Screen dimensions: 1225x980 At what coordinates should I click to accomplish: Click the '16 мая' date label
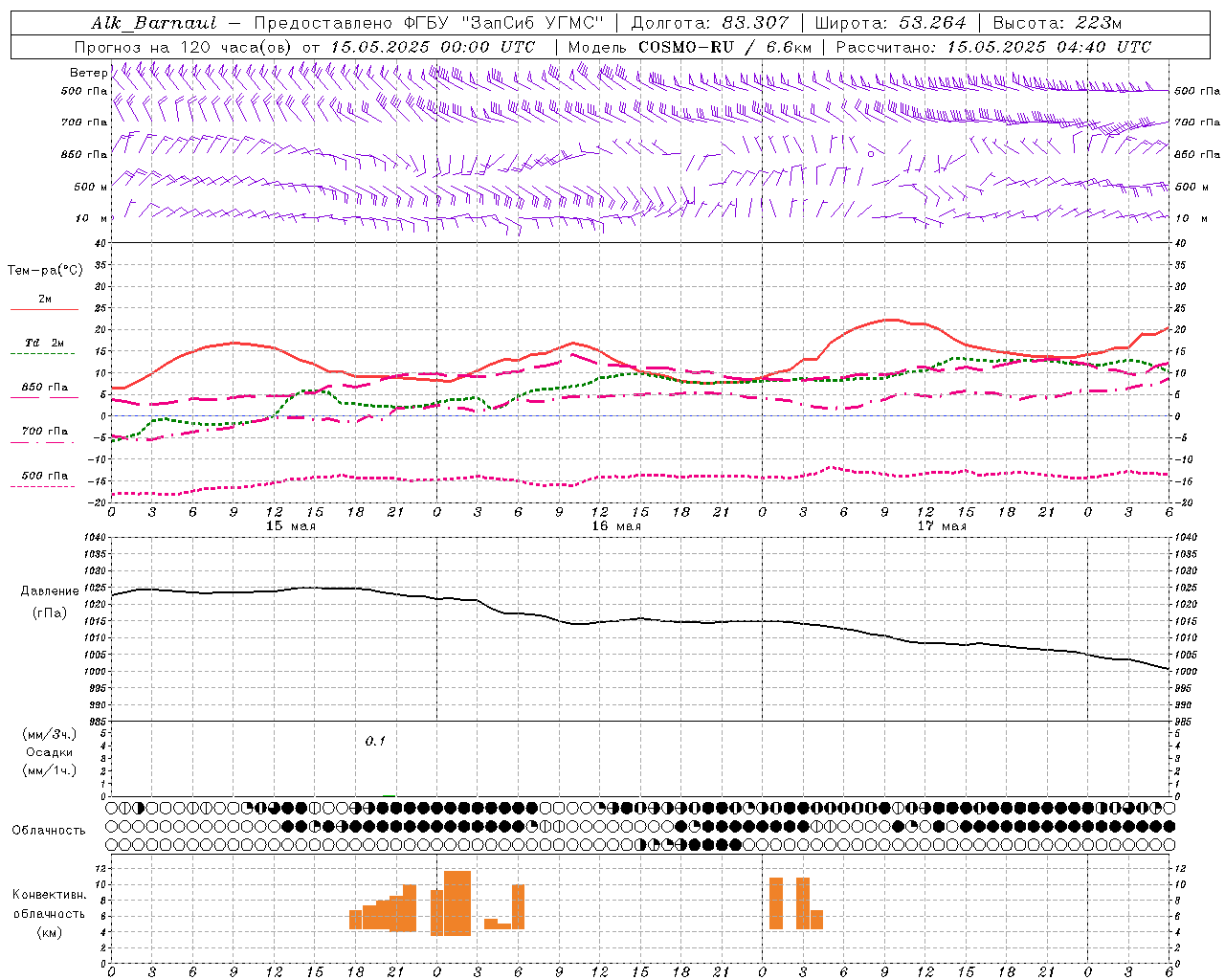[616, 526]
